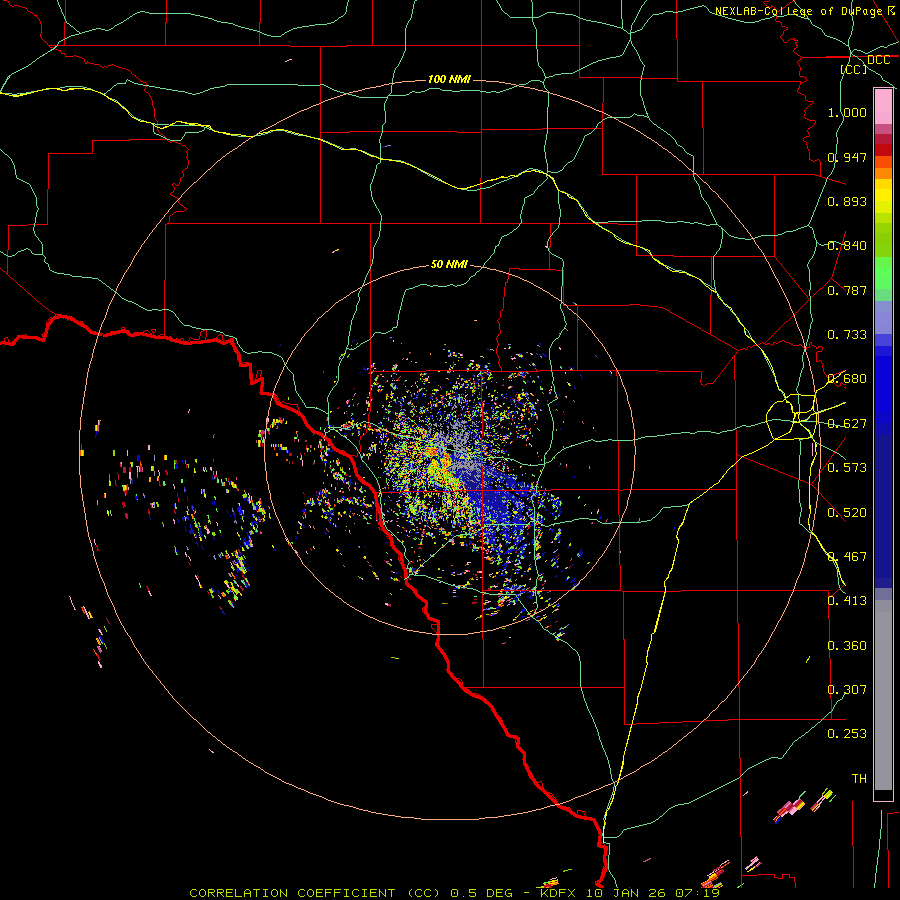900x900 pixels.
Task: Click the 0.733 value on the scale
Action: tap(847, 335)
